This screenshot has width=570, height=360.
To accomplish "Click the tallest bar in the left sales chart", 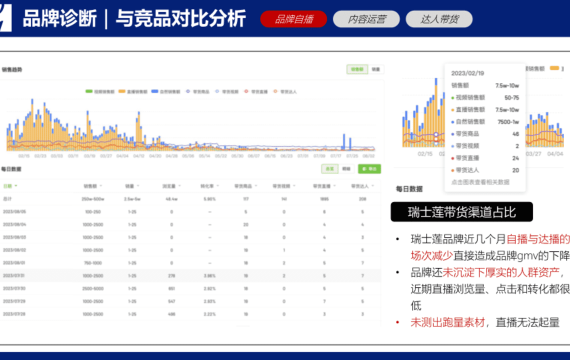I will (x=32, y=124).
